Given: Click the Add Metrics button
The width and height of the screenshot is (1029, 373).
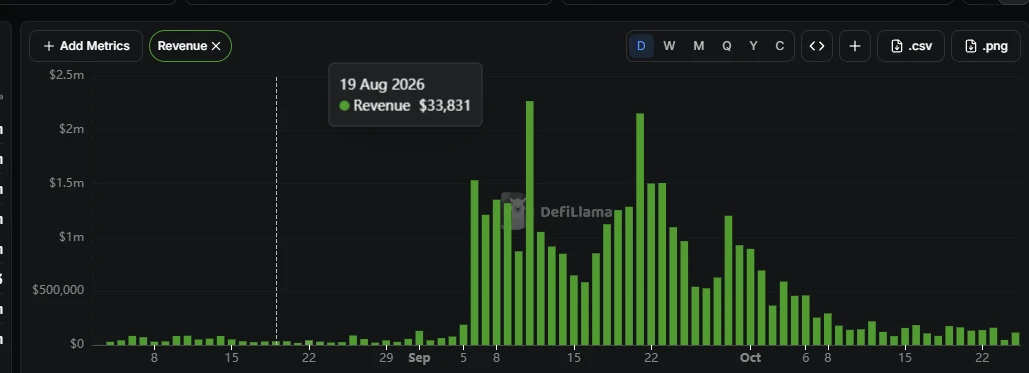Looking at the screenshot, I should (86, 46).
